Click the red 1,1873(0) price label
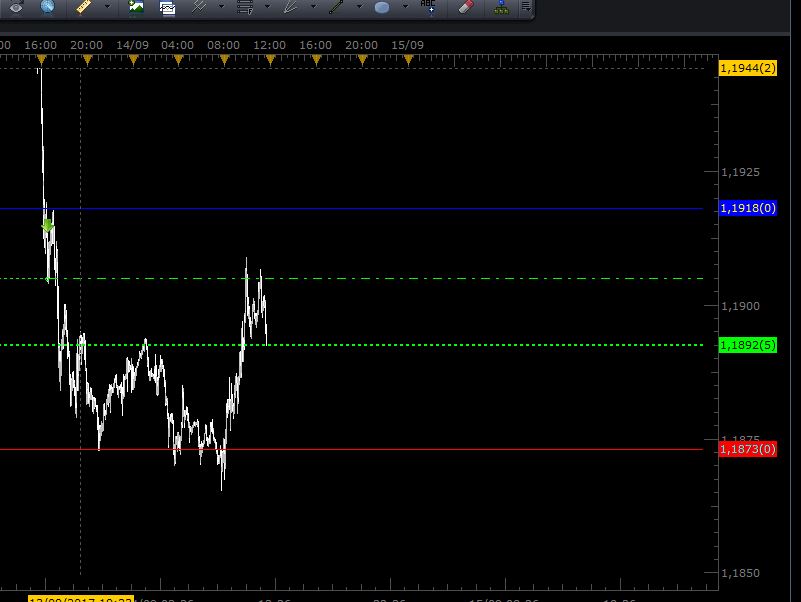Screen dimensions: 801x602 tap(748, 449)
